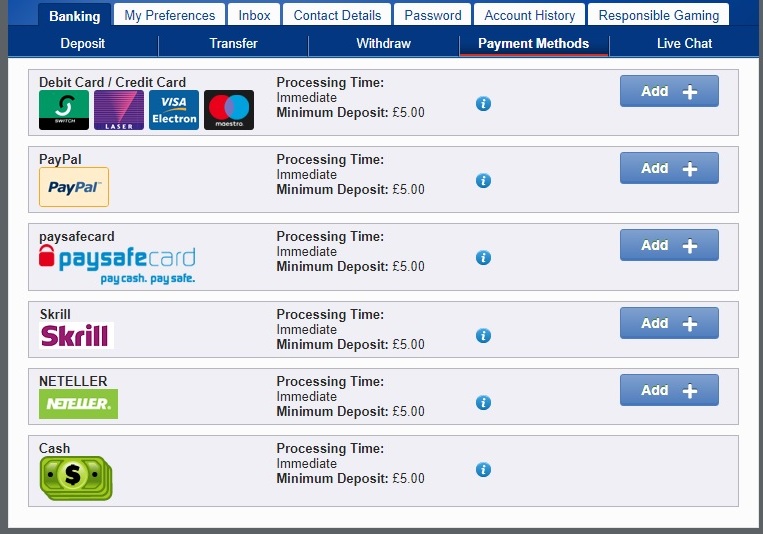
Task: Click the Switch card logo
Action: click(x=64, y=110)
